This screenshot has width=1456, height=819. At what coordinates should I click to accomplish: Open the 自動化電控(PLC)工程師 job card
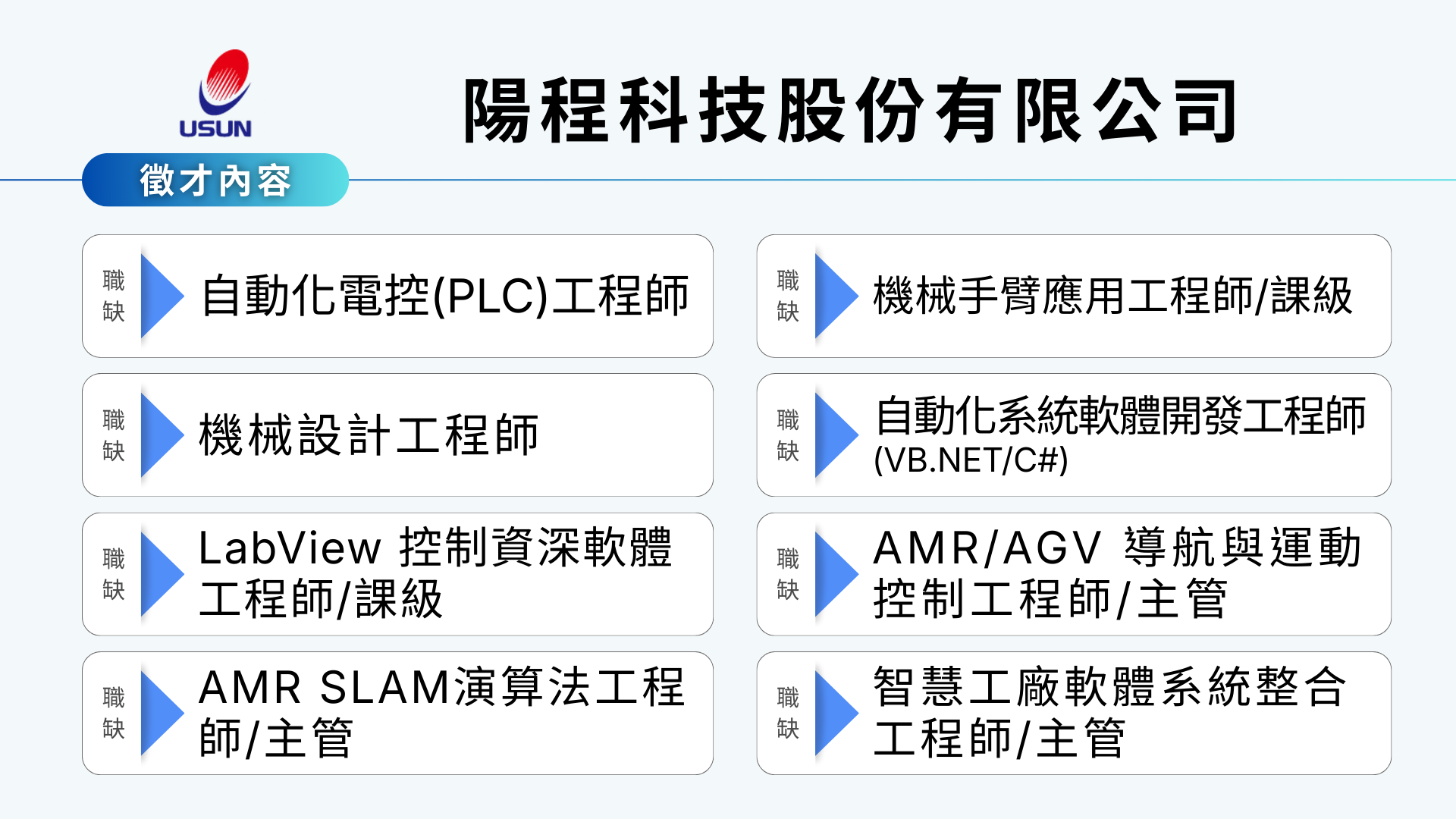click(444, 296)
